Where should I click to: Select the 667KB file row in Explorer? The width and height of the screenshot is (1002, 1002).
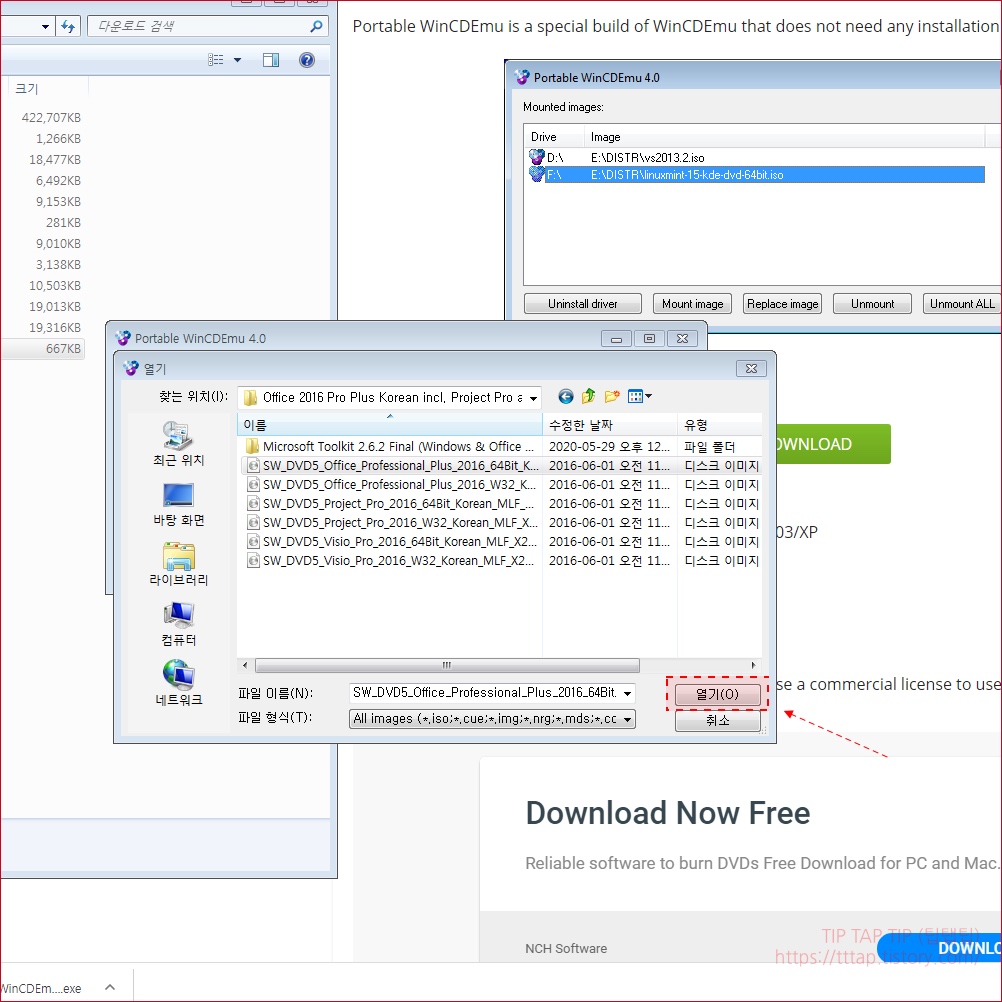[43, 349]
